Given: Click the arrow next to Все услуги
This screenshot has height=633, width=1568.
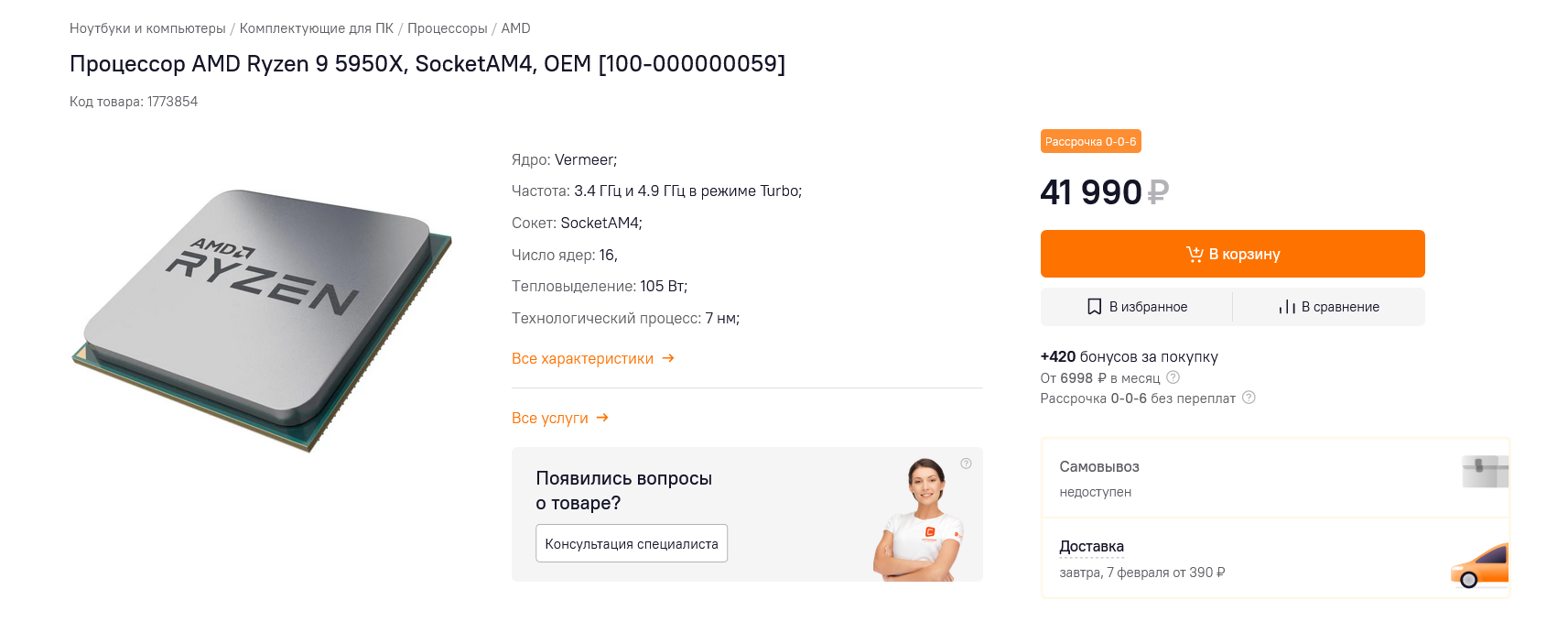Looking at the screenshot, I should [602, 418].
